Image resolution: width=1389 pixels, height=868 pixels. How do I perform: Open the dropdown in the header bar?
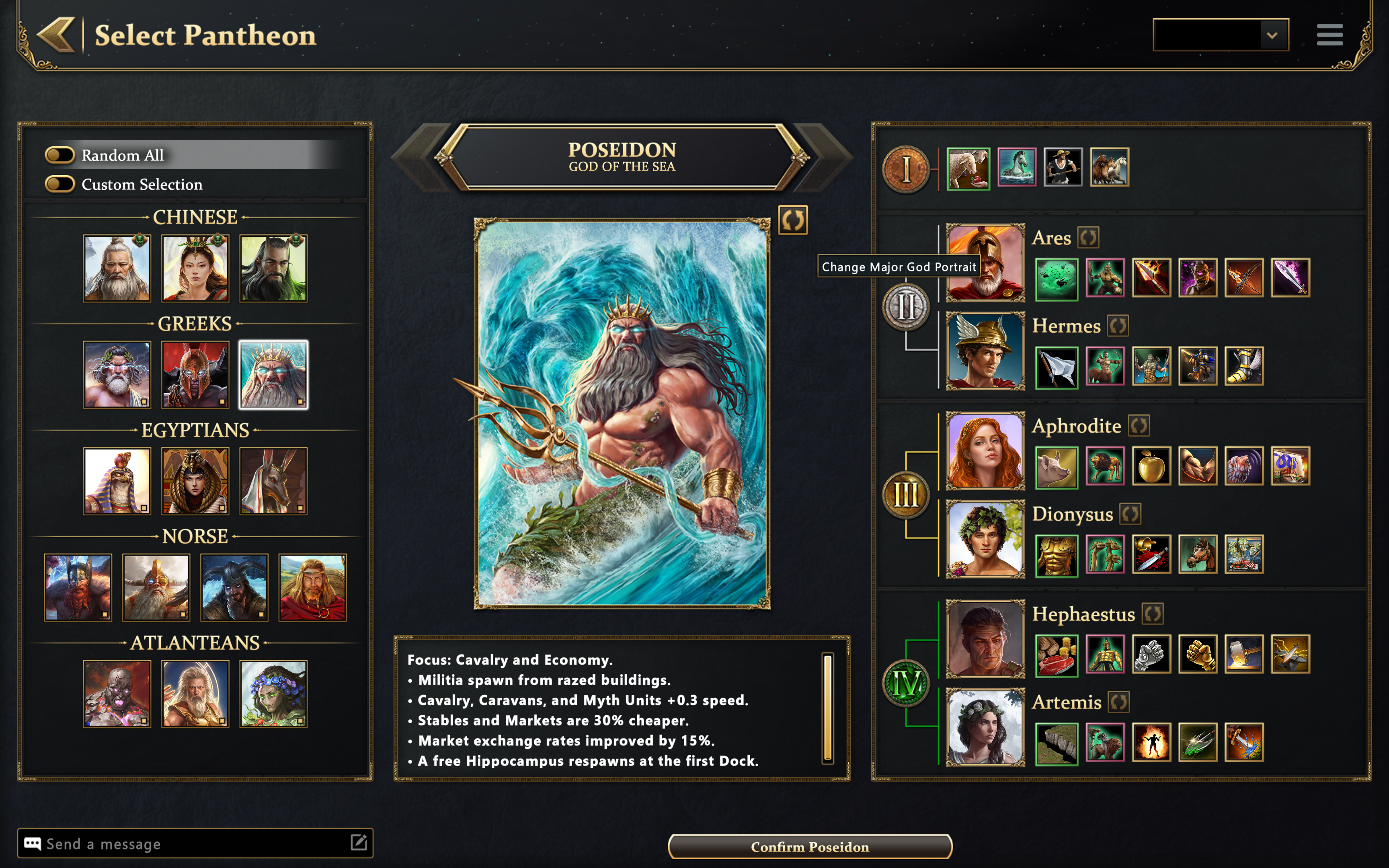click(1220, 35)
